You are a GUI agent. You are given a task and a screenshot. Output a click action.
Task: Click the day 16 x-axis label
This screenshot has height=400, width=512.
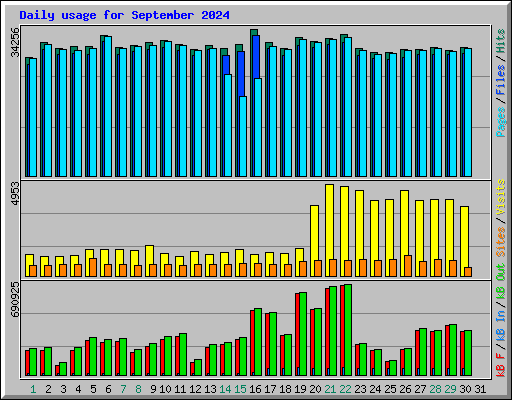tap(255, 389)
